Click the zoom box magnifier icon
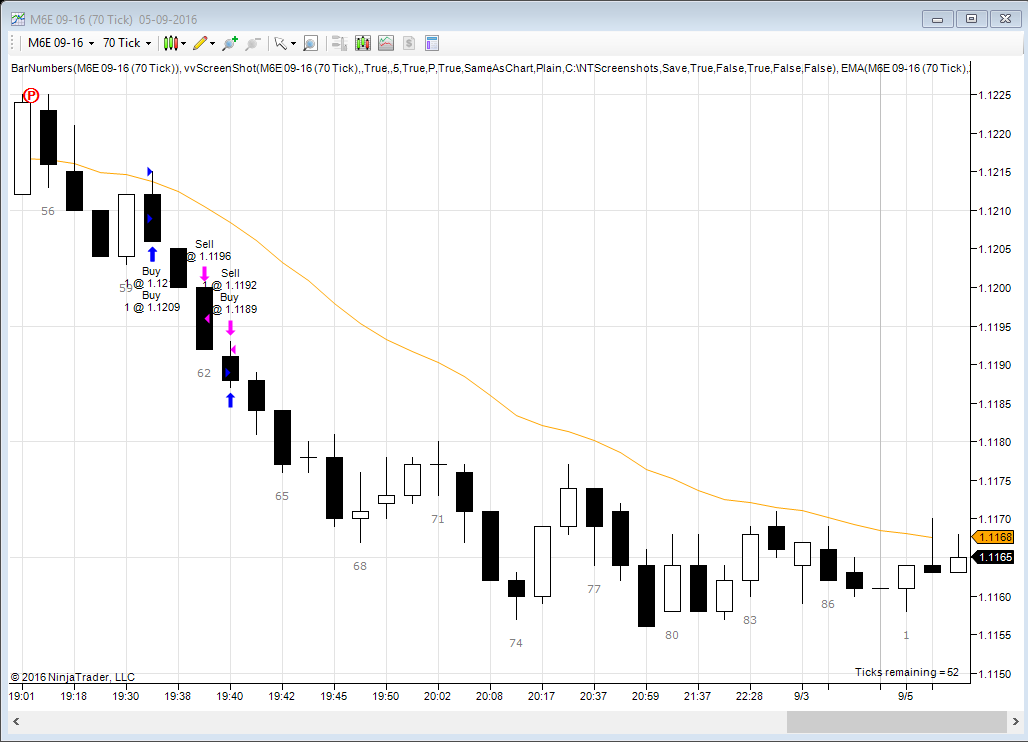1028x742 pixels. pos(311,43)
